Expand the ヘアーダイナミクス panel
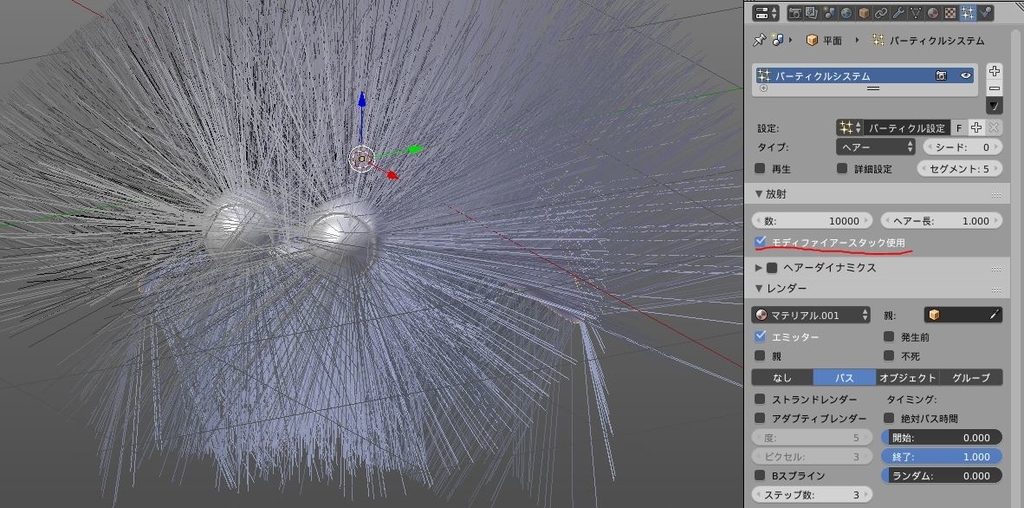This screenshot has height=508, width=1024. click(x=759, y=268)
